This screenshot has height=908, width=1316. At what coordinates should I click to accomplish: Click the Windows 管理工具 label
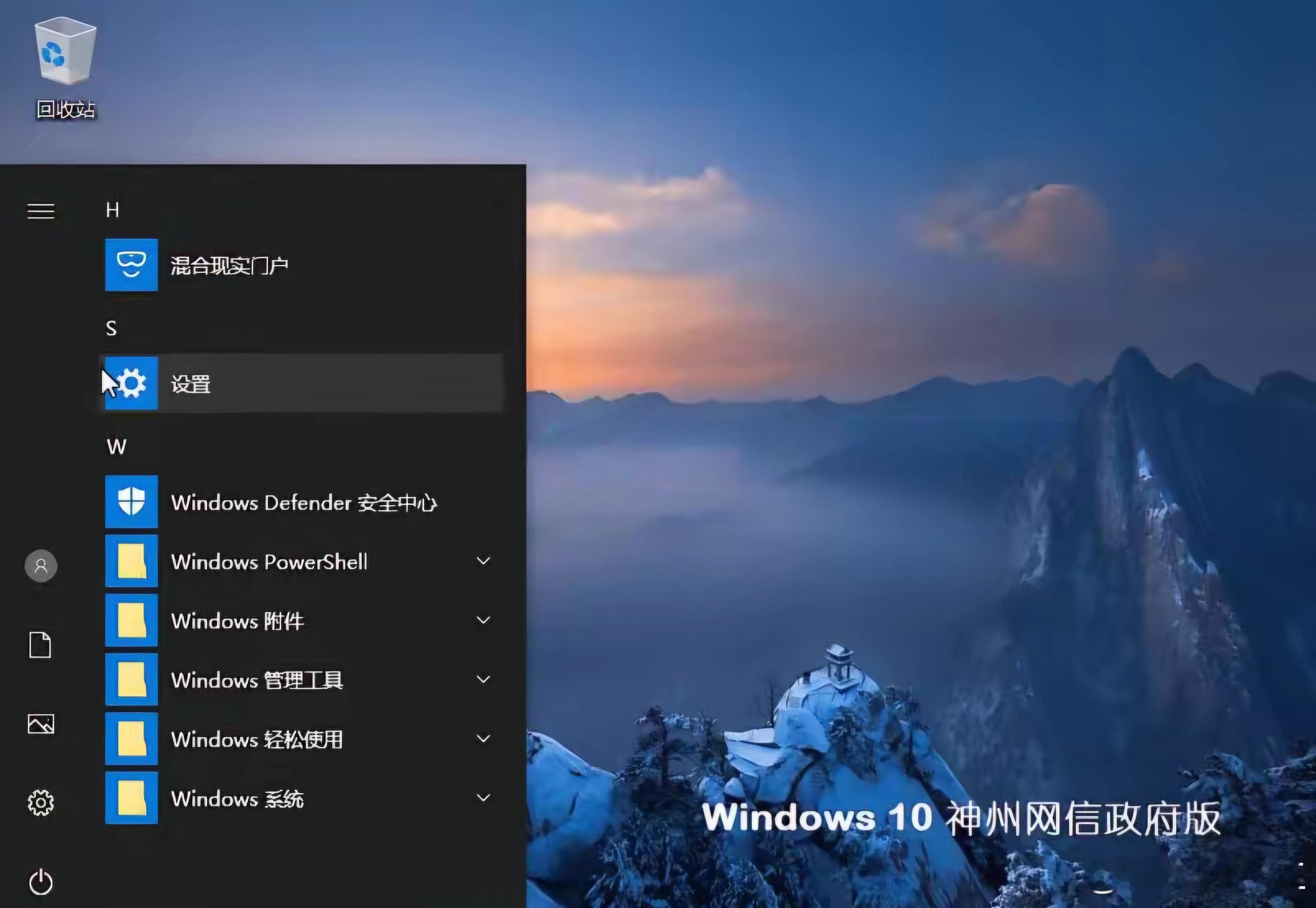[257, 681]
